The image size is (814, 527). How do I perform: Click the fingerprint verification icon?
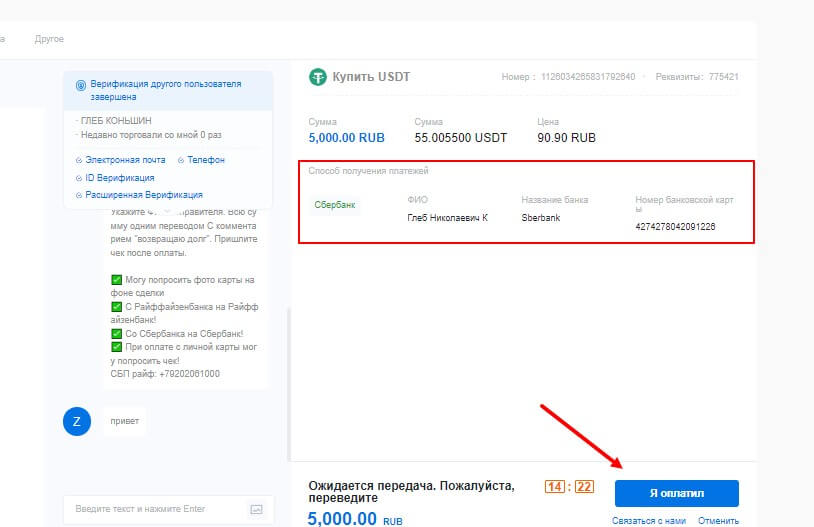(81, 85)
